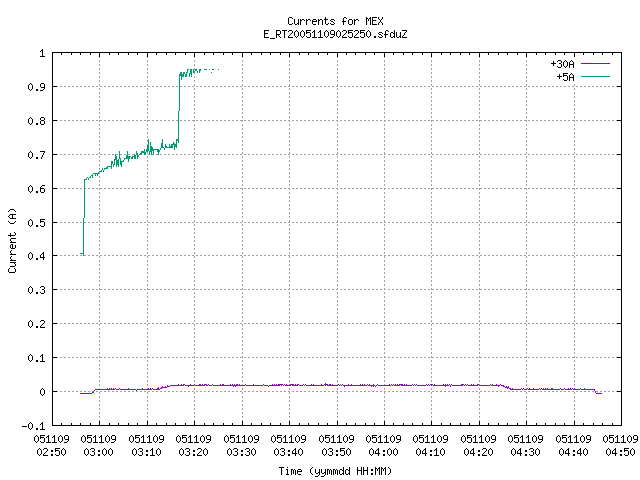Click the y-axis tick value 0.2
Screen dimensions: 640x480
coord(36,324)
